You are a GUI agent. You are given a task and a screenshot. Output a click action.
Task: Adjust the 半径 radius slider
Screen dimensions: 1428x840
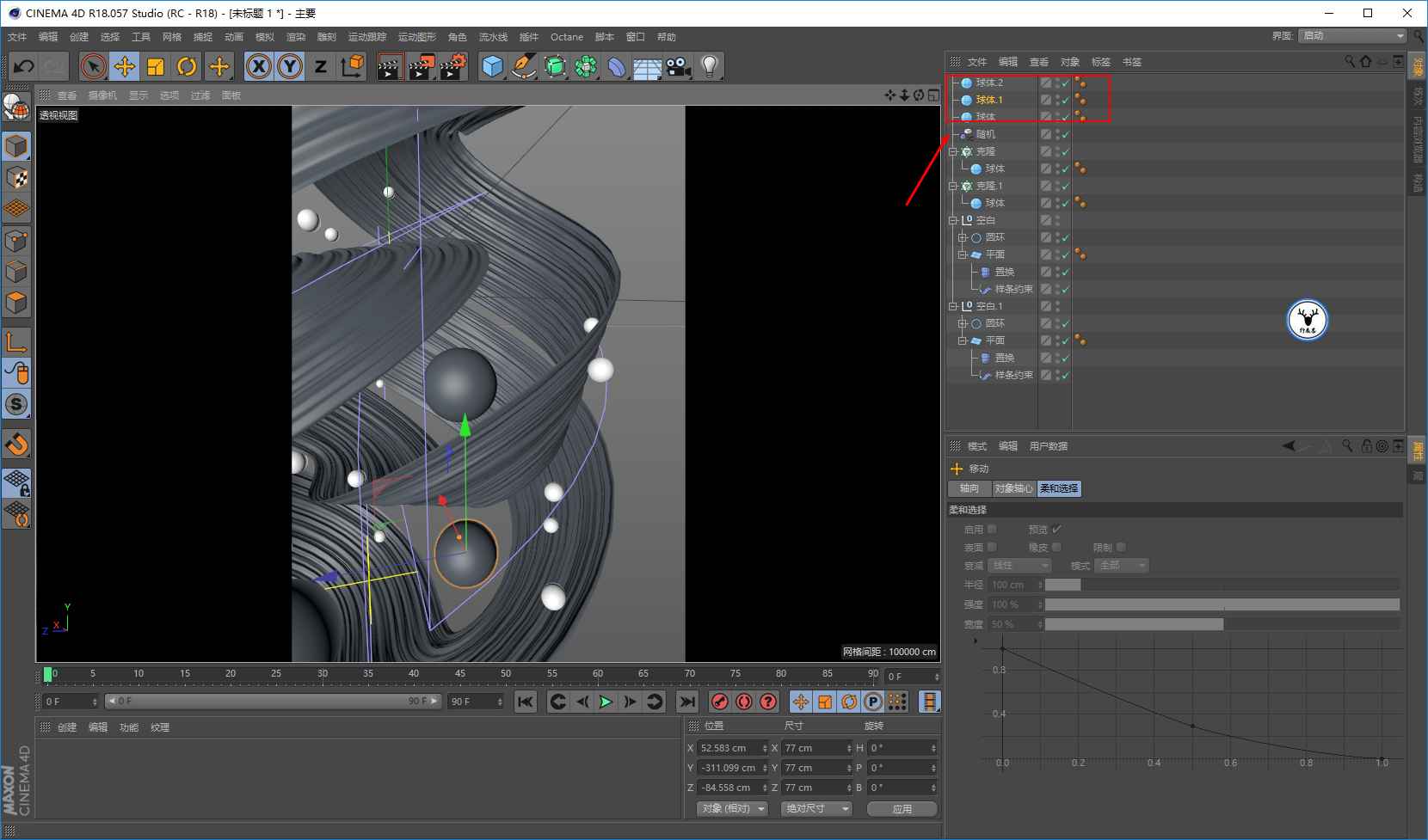click(x=1222, y=585)
